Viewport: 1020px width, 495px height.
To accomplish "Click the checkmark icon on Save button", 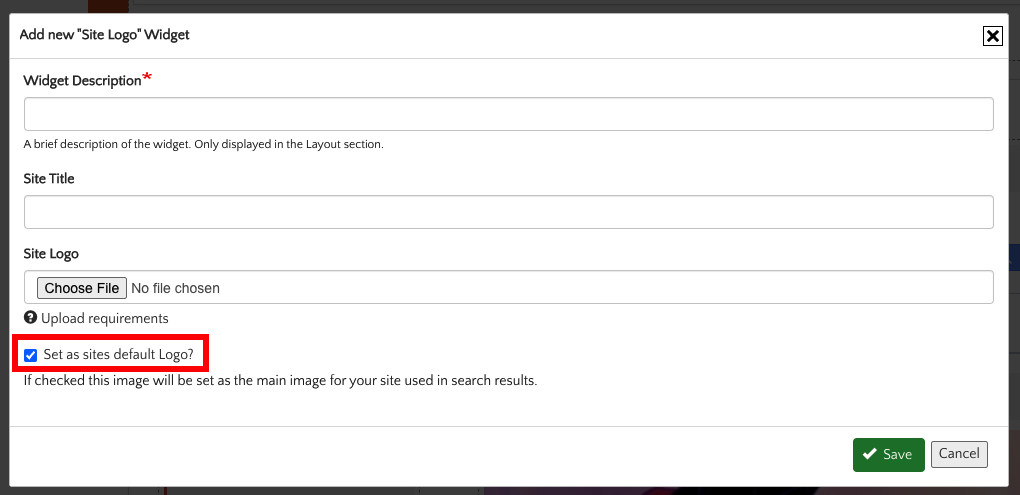I will pos(869,454).
